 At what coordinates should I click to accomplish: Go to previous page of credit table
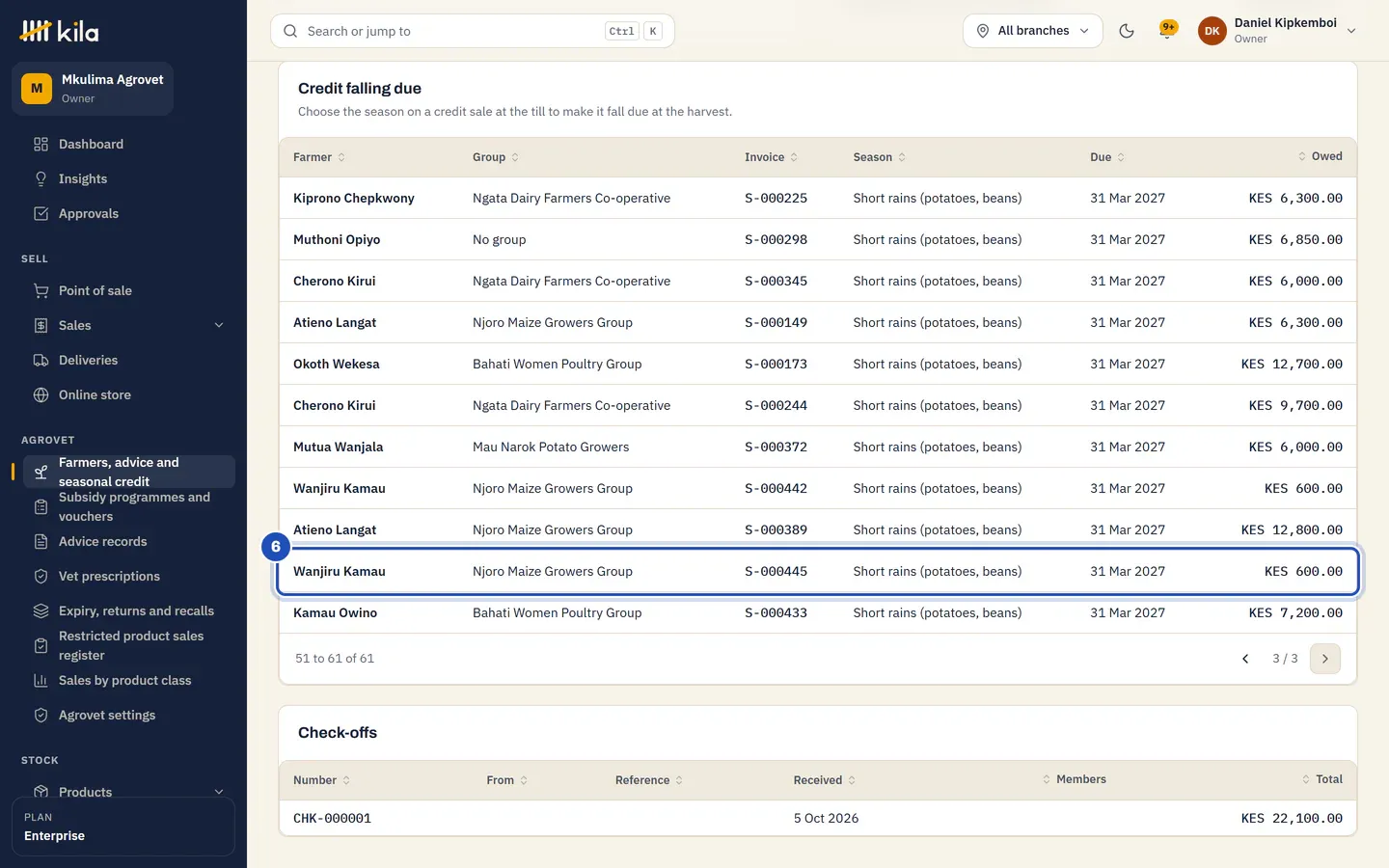click(x=1245, y=659)
